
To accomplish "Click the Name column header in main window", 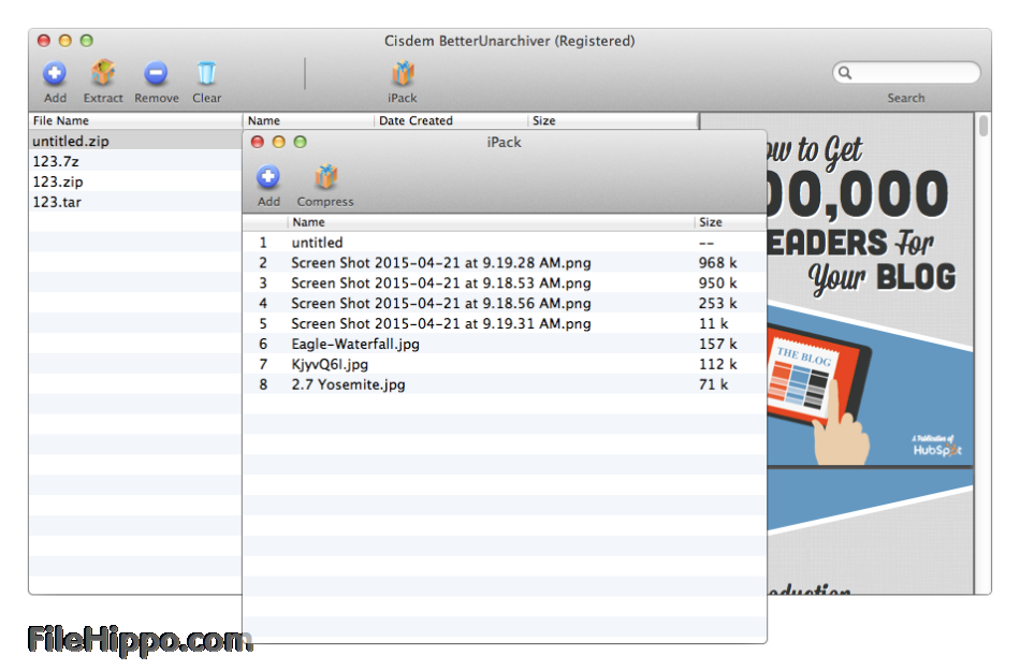I will pyautogui.click(x=309, y=120).
